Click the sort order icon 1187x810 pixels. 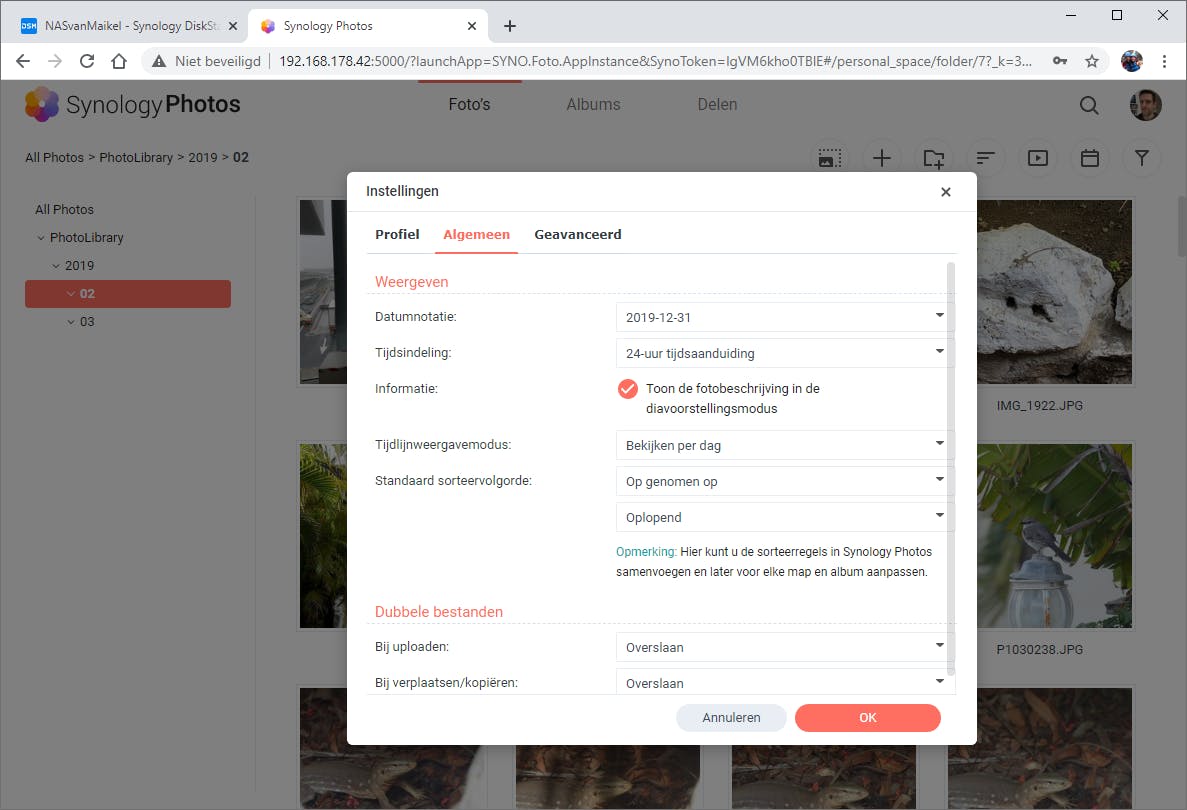pos(985,158)
